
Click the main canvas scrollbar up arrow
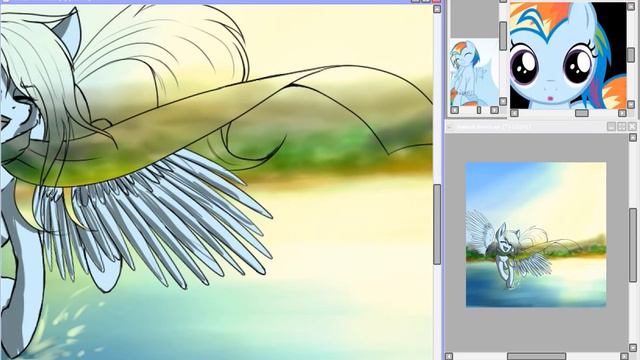click(437, 9)
